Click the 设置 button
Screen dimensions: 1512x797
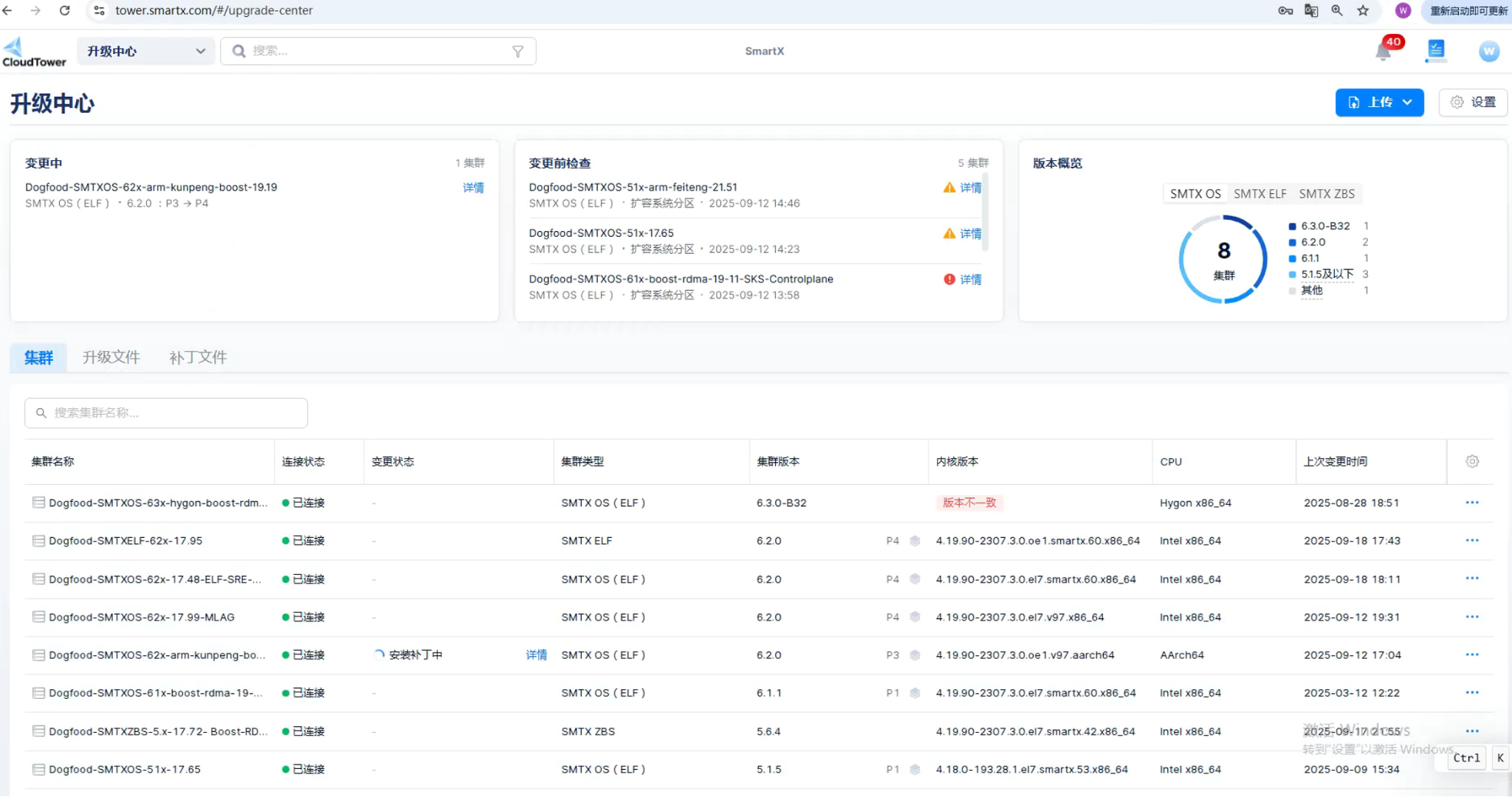click(x=1473, y=103)
